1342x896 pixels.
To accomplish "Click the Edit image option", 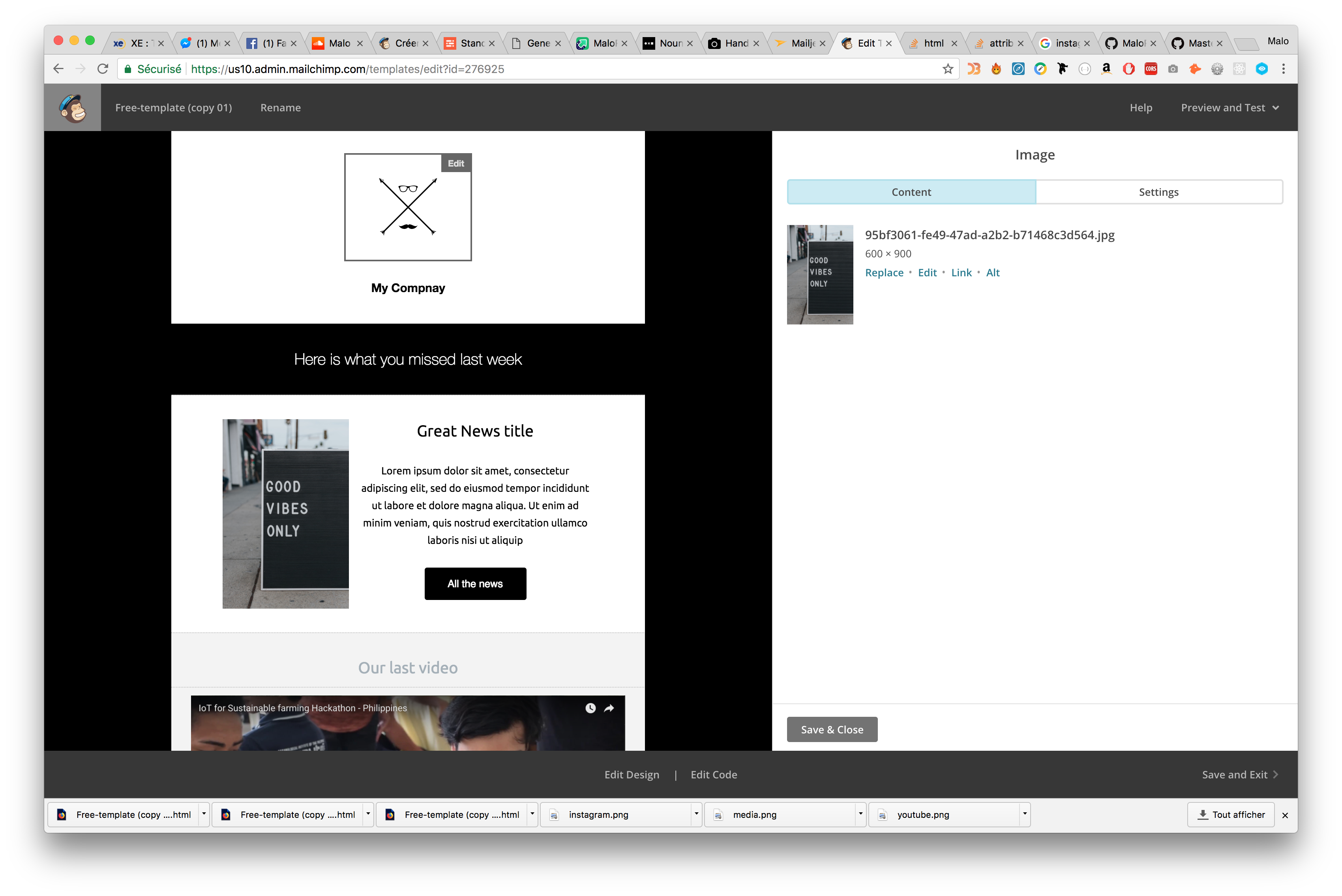I will 927,272.
